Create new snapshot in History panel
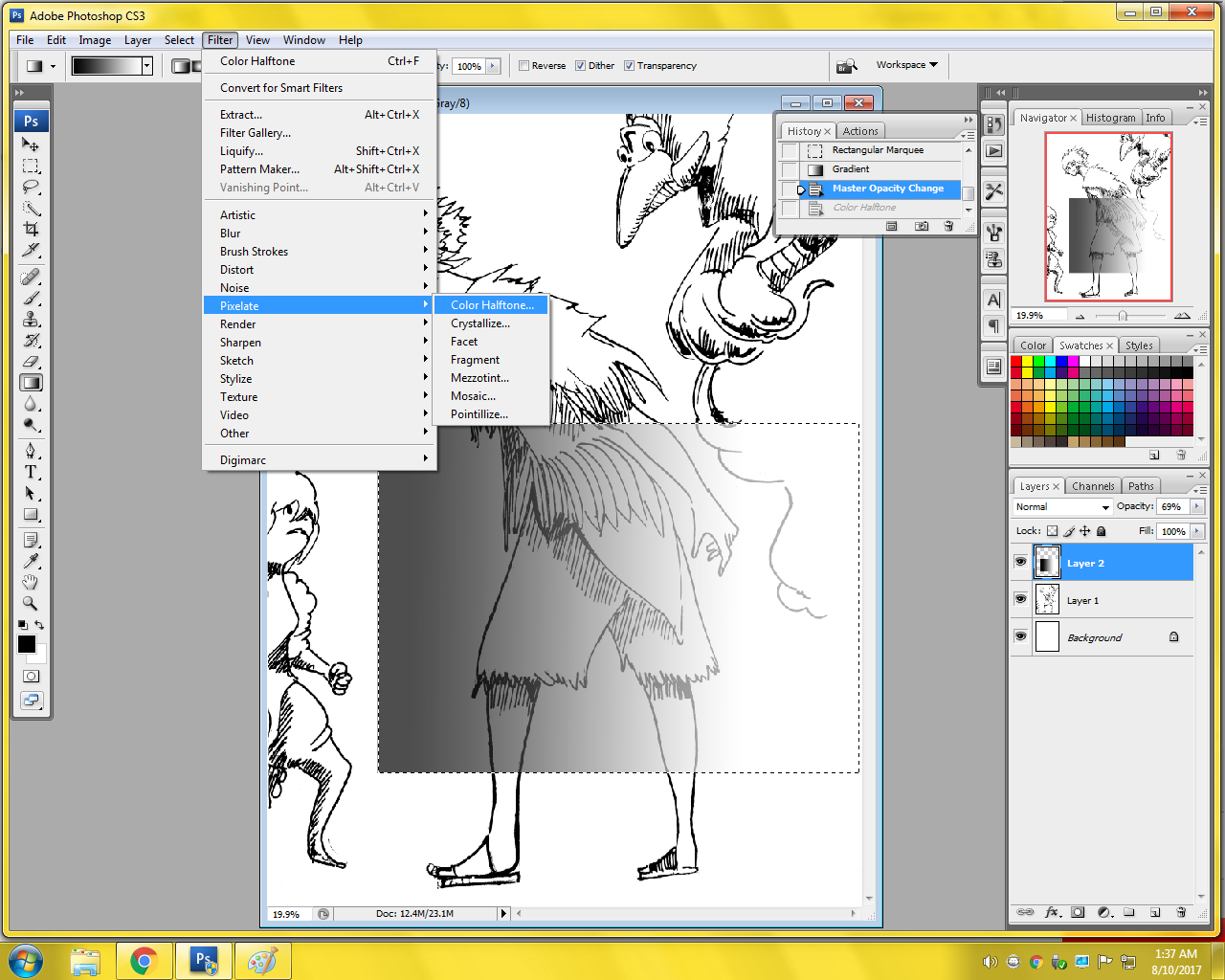The height and width of the screenshot is (980, 1225). click(x=921, y=226)
